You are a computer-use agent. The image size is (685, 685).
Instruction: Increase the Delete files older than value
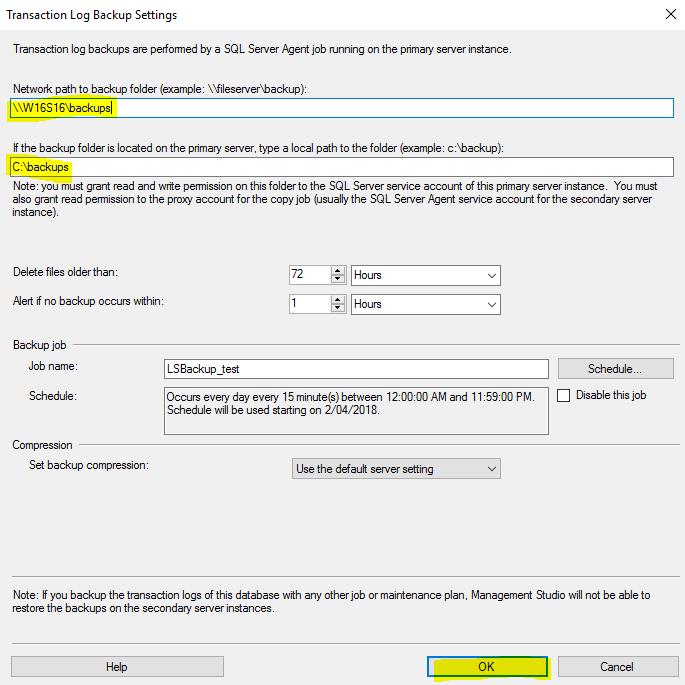click(x=338, y=270)
